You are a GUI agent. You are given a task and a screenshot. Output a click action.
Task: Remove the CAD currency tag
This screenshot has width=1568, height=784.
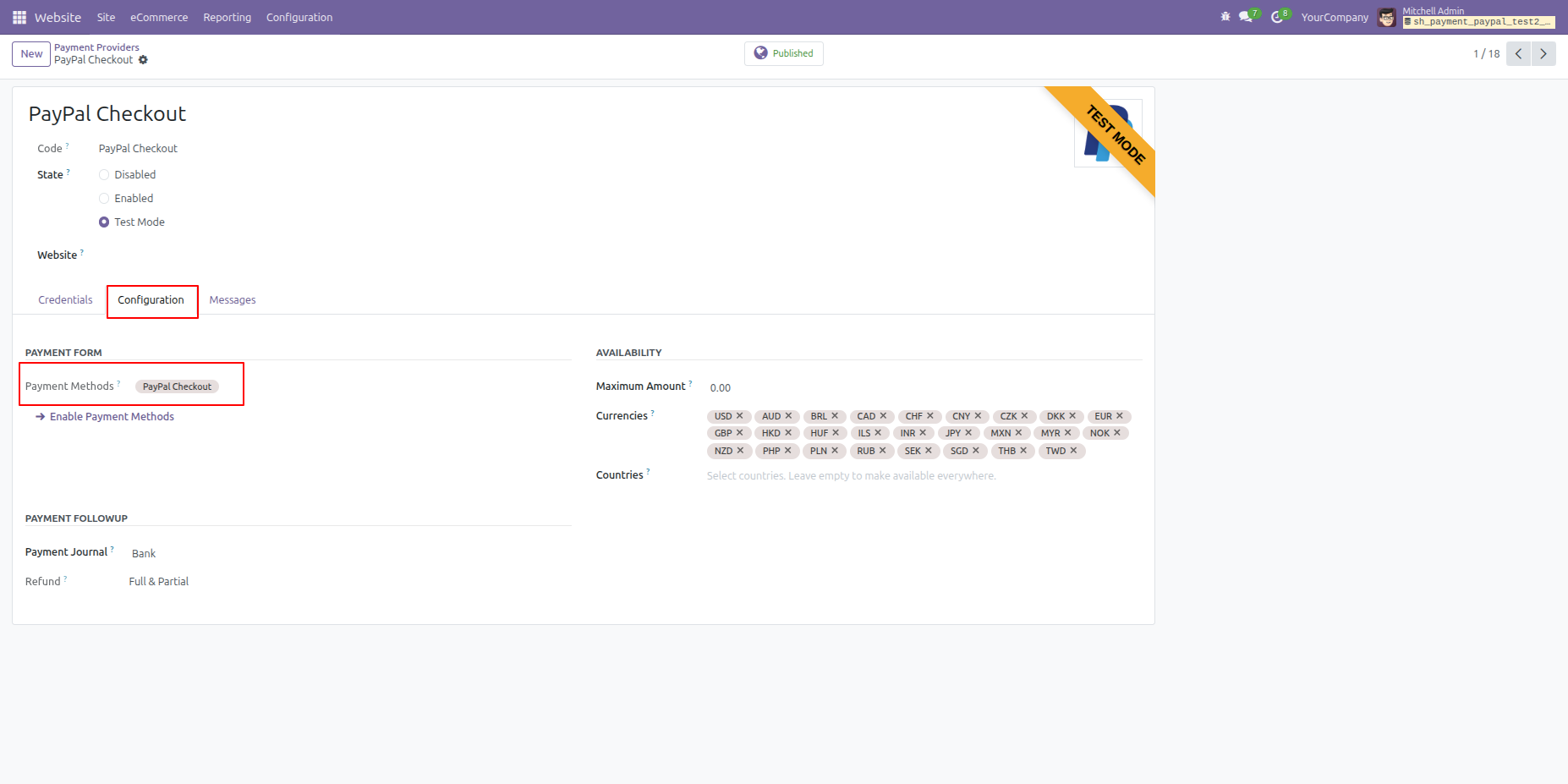click(x=883, y=416)
